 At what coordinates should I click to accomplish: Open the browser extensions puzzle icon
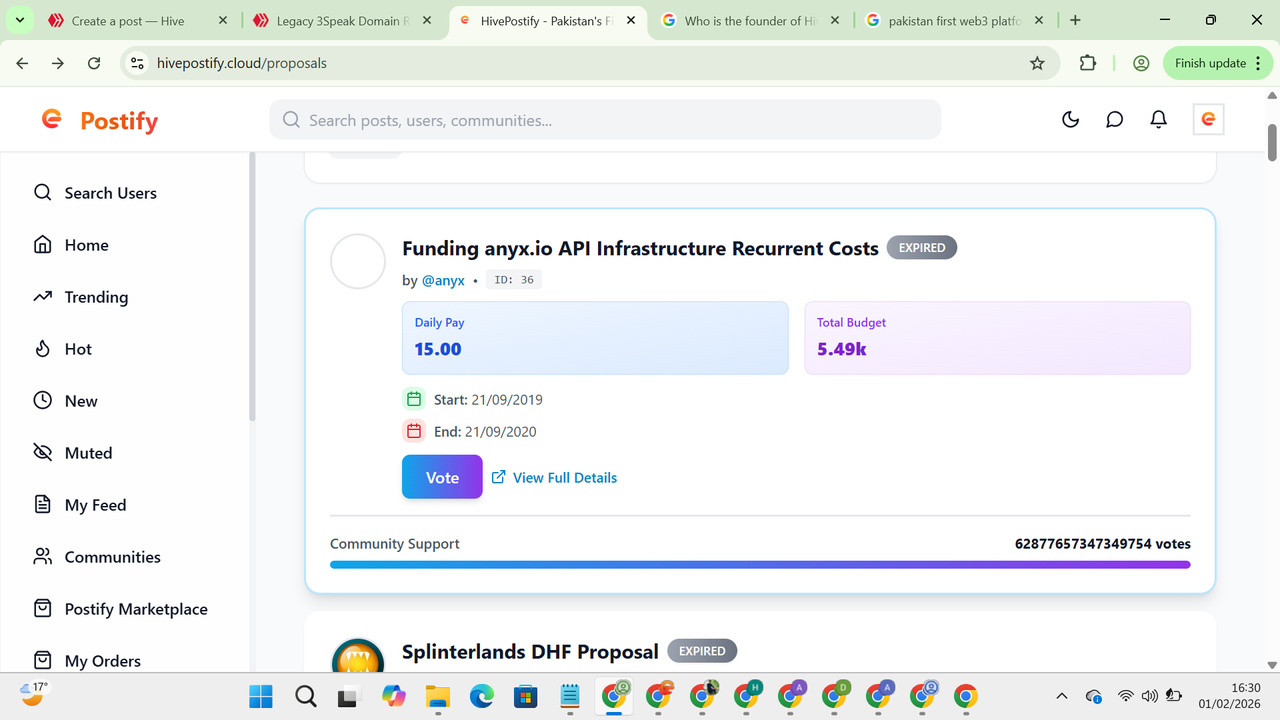click(x=1088, y=63)
